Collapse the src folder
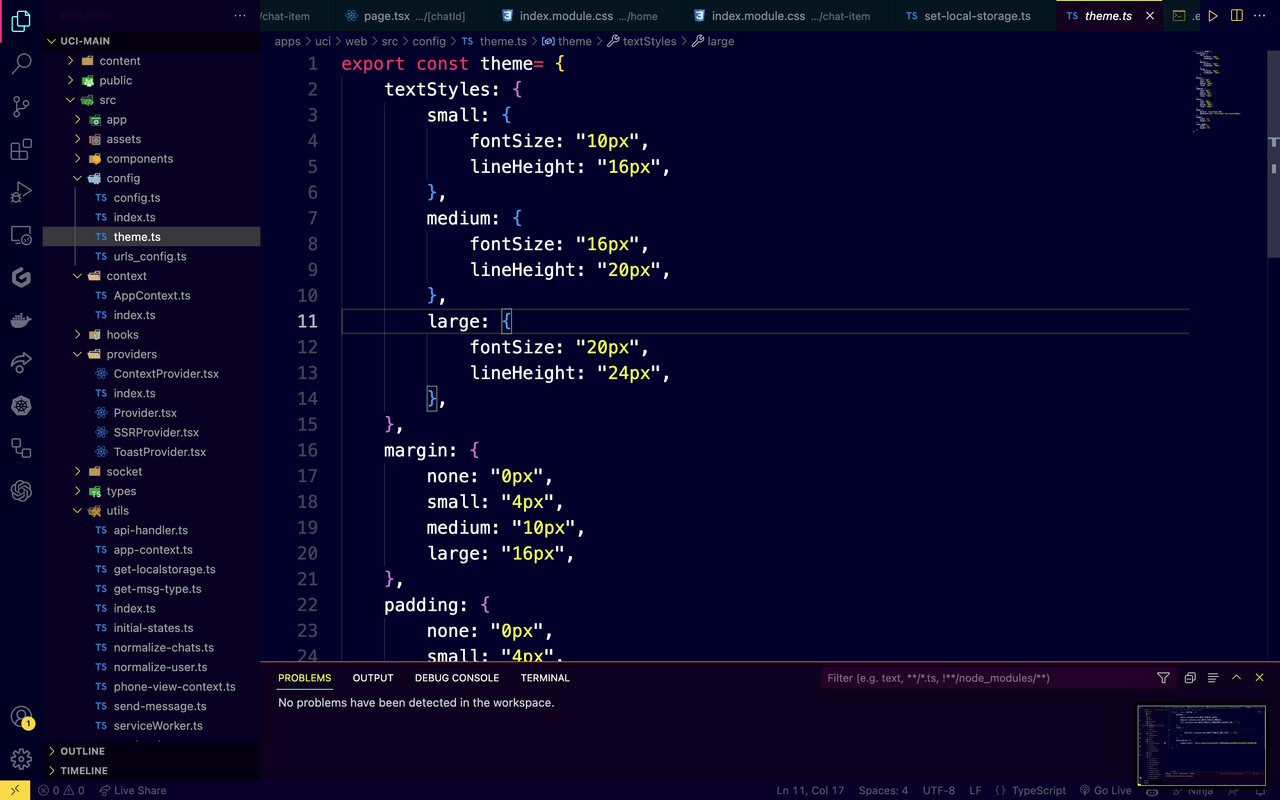This screenshot has height=800, width=1280. point(151,100)
